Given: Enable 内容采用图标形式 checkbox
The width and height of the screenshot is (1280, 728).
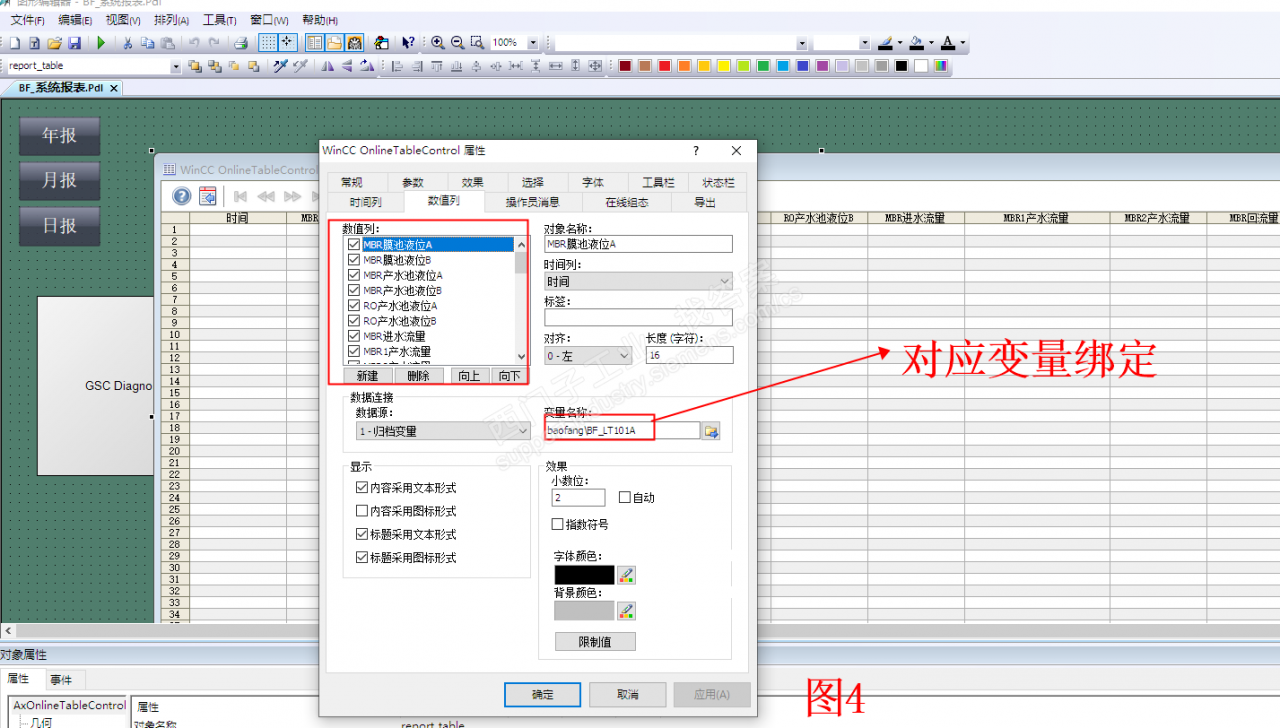Looking at the screenshot, I should point(362,511).
